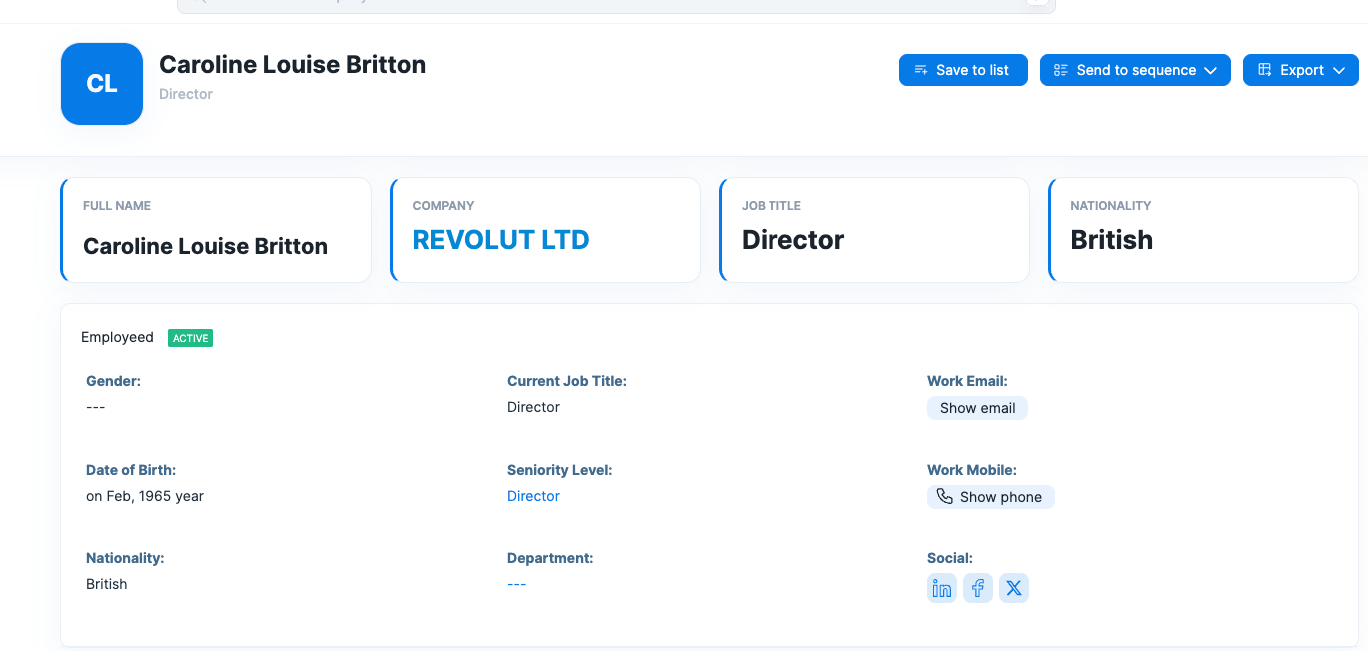Click the ACTIVE status badge

(x=190, y=338)
